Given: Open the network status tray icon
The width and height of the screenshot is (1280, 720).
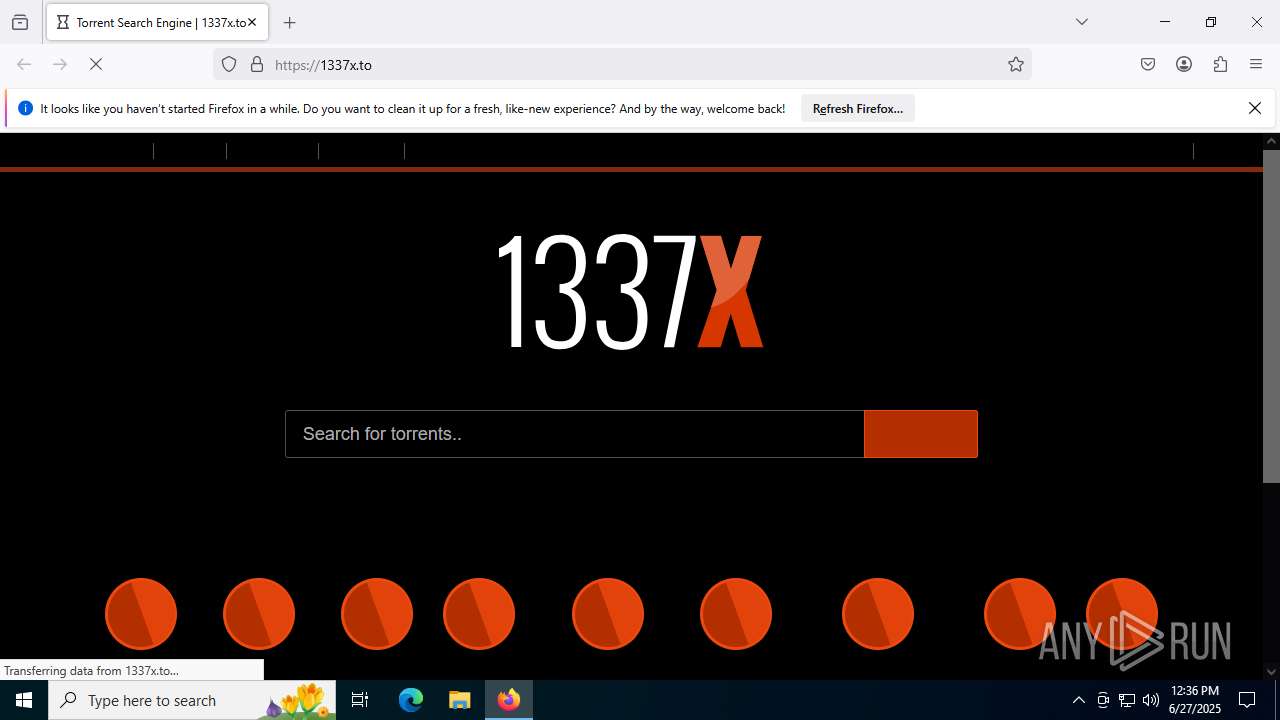Looking at the screenshot, I should tap(1127, 700).
